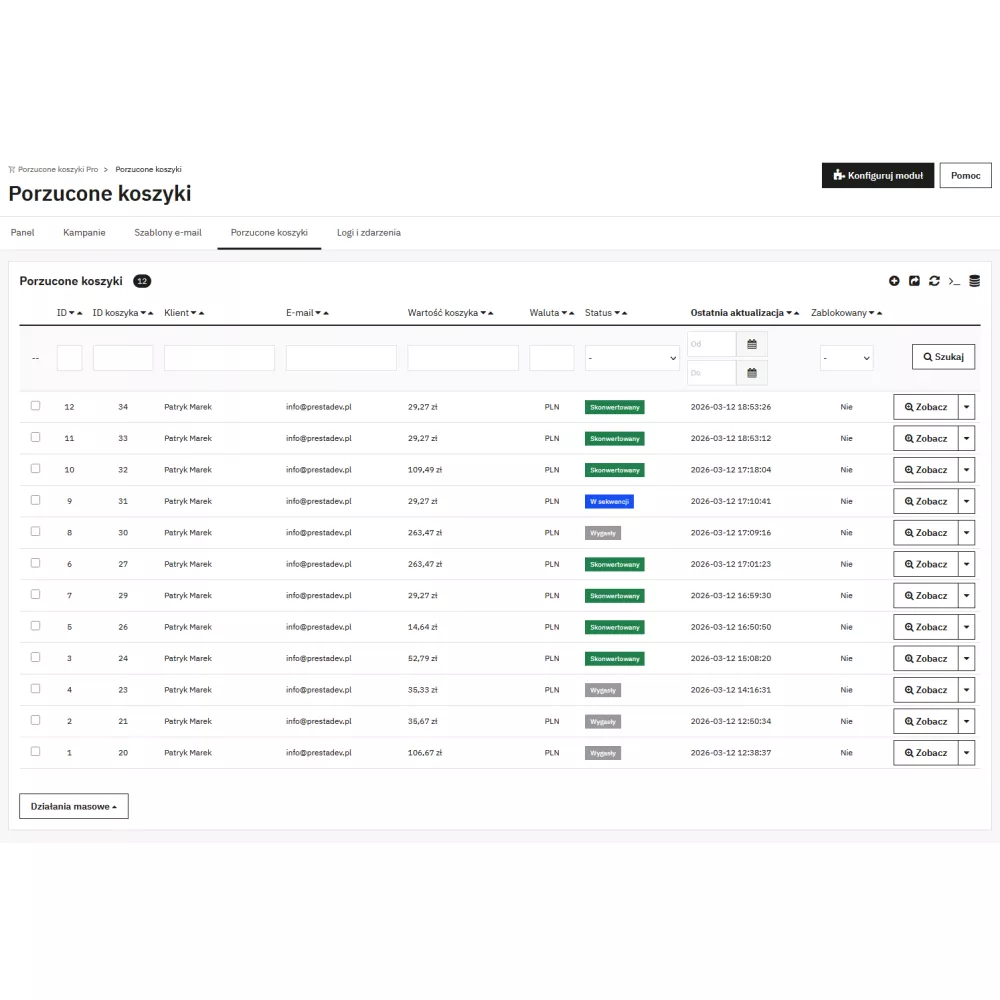
Task: Click the blue 'W sekwencji' status badge
Action: 609,501
